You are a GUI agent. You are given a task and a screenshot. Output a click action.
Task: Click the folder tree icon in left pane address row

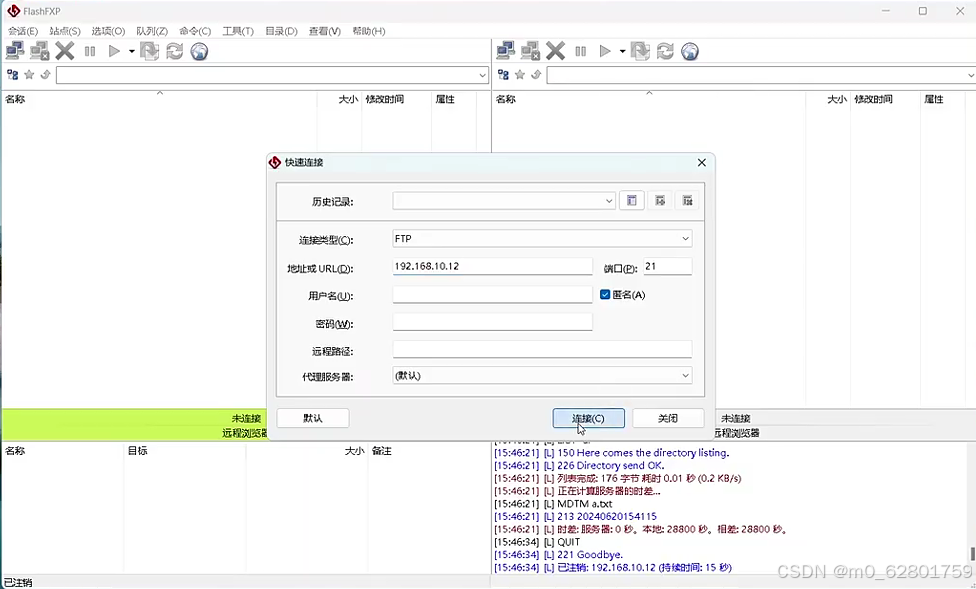[x=12, y=75]
